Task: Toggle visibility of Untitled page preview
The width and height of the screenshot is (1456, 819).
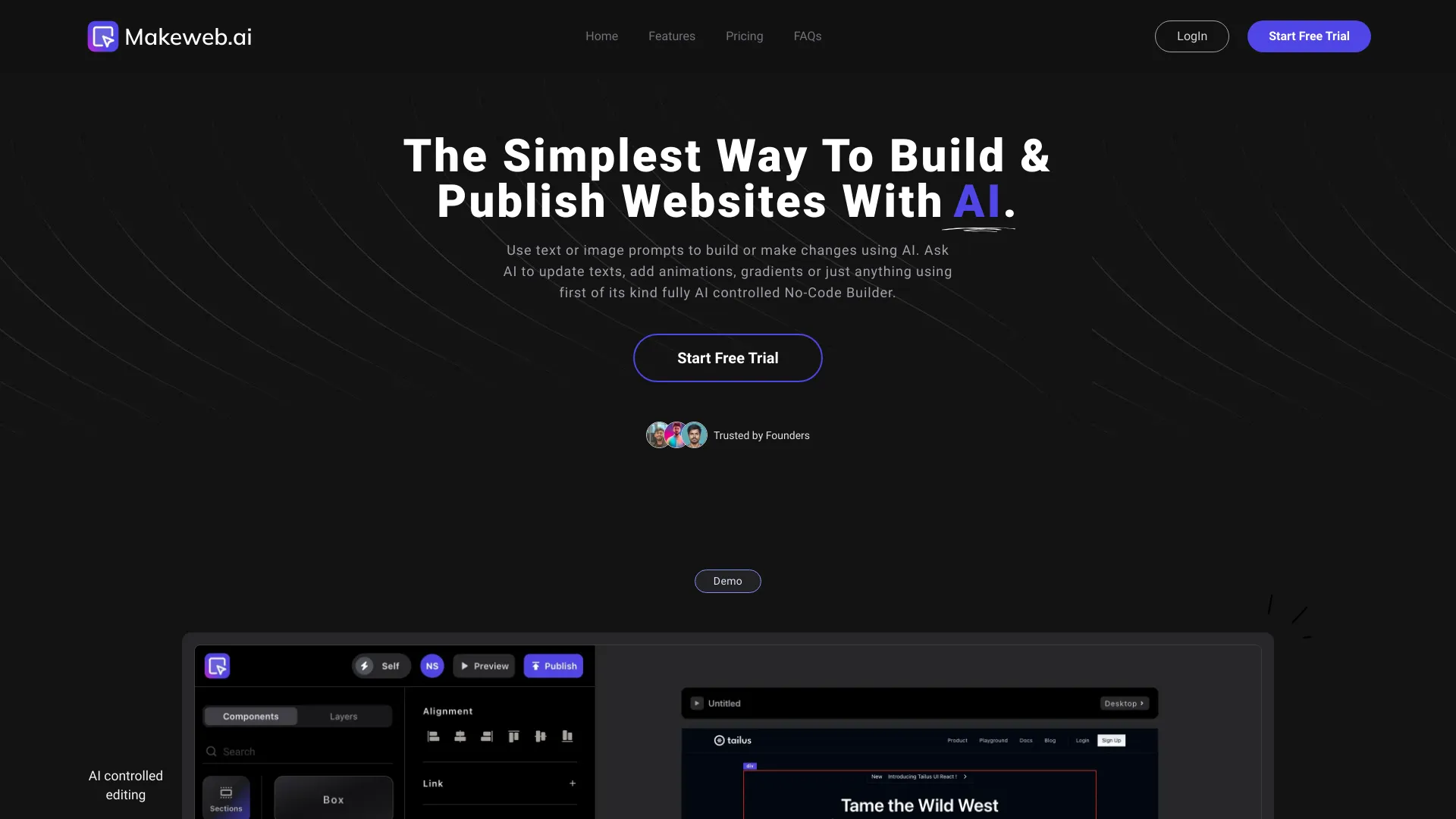Action: click(x=697, y=703)
